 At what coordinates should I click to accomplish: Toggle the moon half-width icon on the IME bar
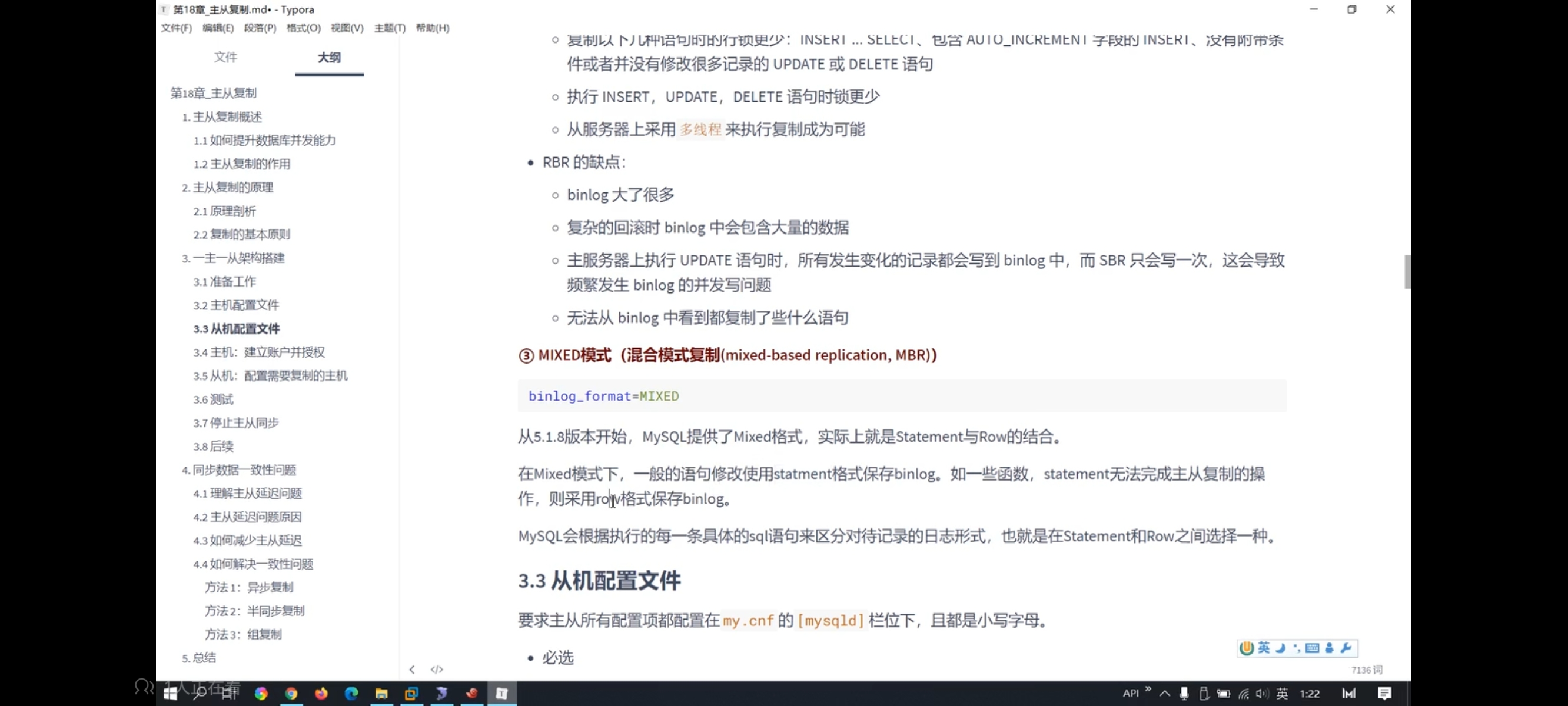coord(1280,648)
